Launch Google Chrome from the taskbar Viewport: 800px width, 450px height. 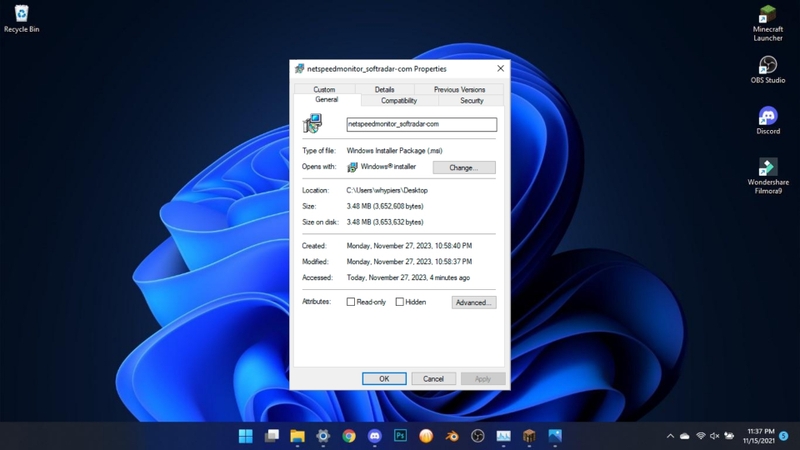(349, 436)
